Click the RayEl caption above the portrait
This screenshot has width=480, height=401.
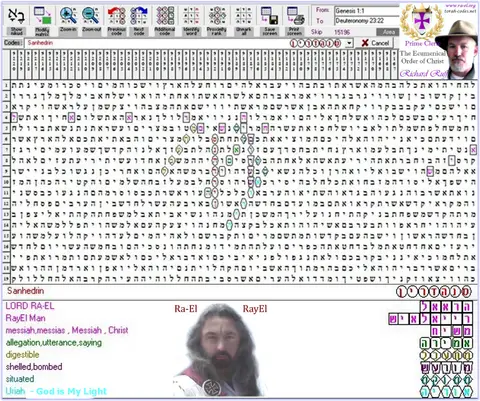point(255,309)
